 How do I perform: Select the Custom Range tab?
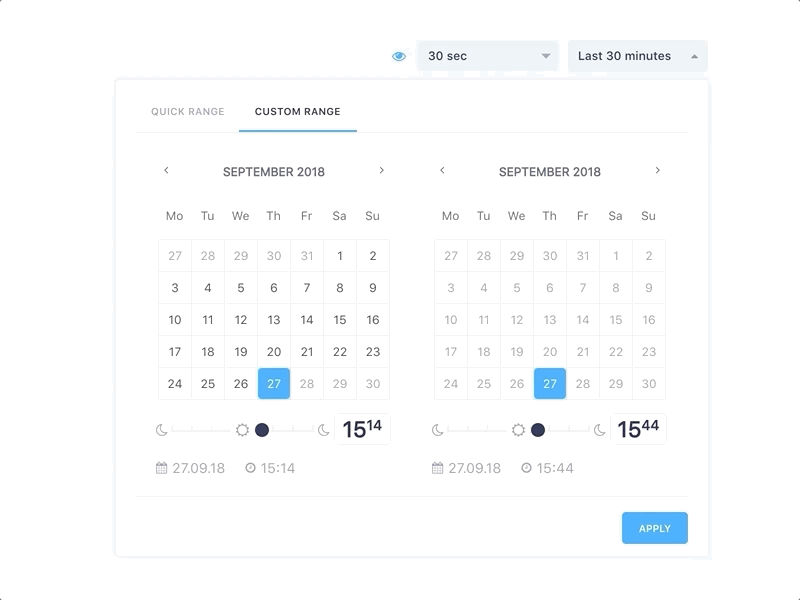coord(297,112)
